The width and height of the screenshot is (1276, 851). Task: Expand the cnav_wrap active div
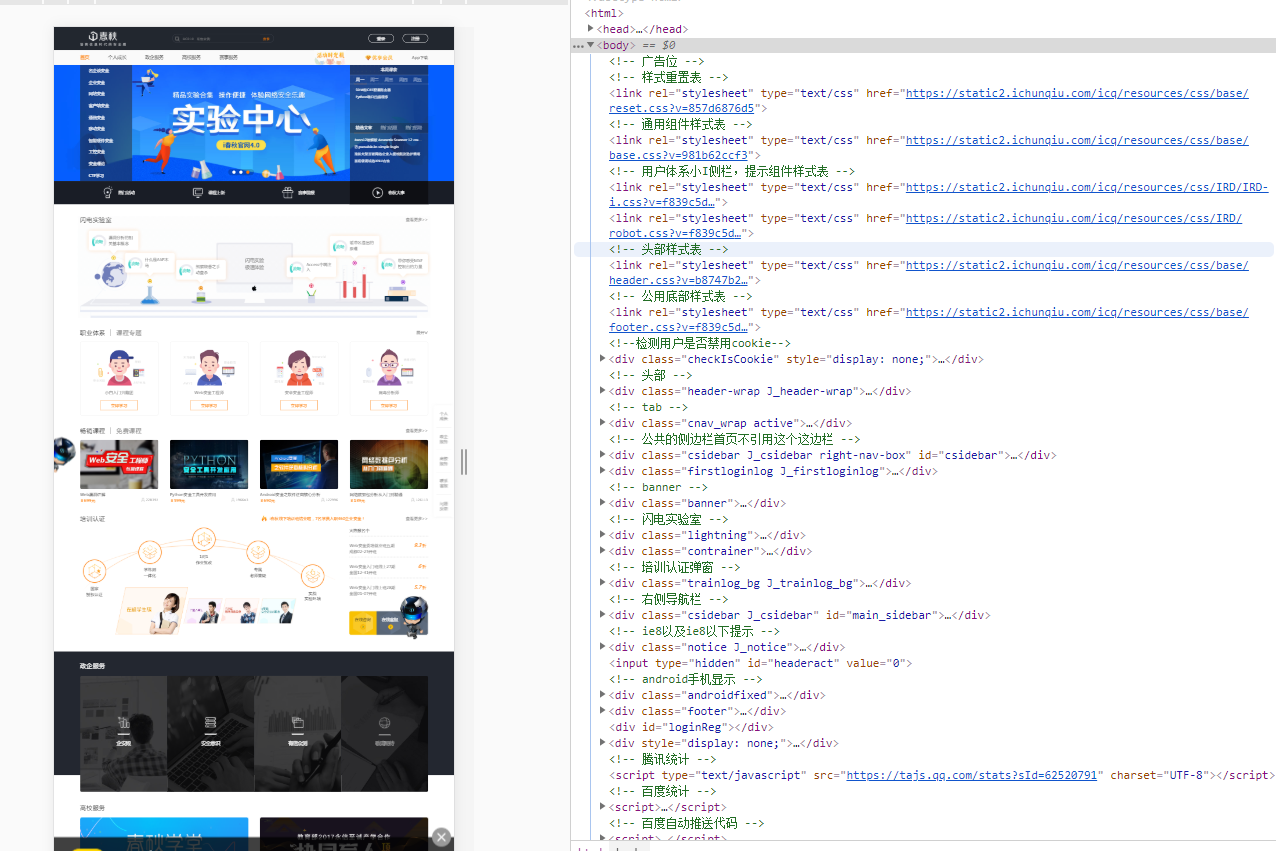602,423
